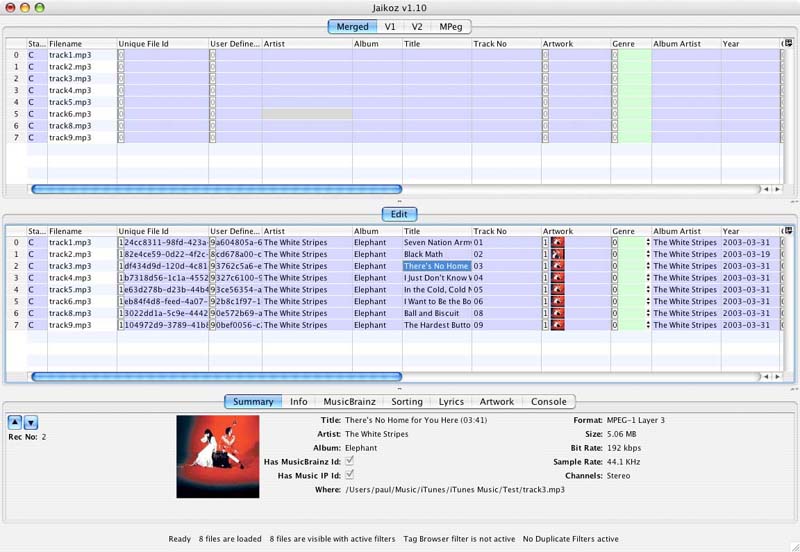Screen dimensions: 800x552
Task: Click the track number cell 08
Action: [x=506, y=313]
